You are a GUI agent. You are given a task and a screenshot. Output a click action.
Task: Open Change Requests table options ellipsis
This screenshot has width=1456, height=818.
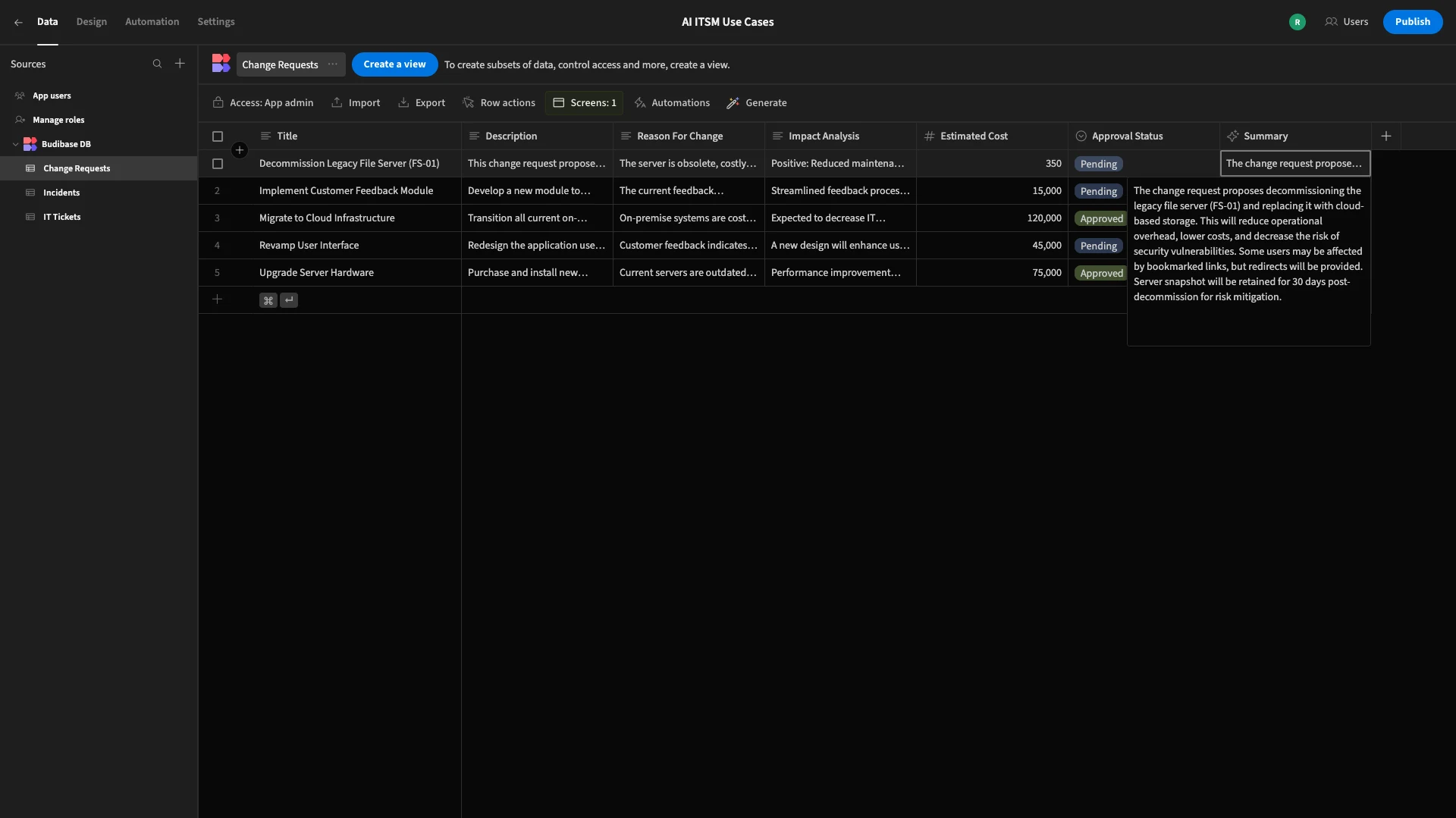click(333, 64)
